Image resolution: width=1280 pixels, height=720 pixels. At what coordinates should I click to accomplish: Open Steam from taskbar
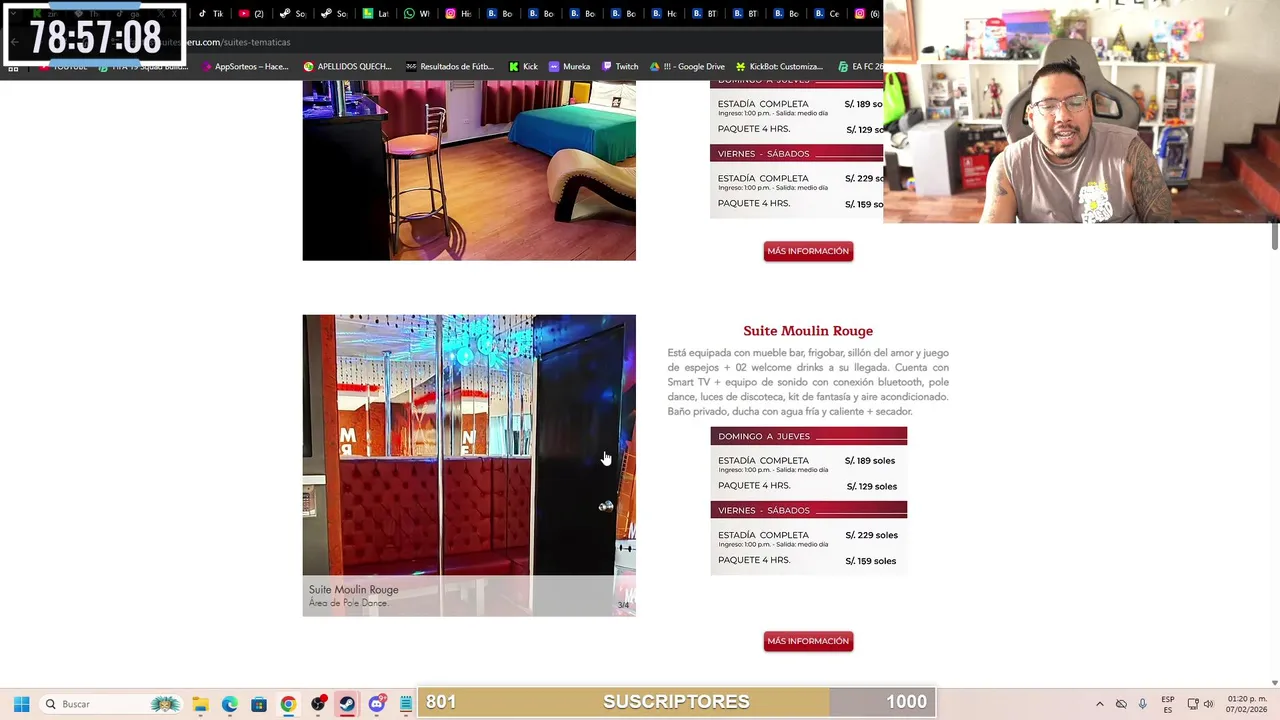point(347,704)
